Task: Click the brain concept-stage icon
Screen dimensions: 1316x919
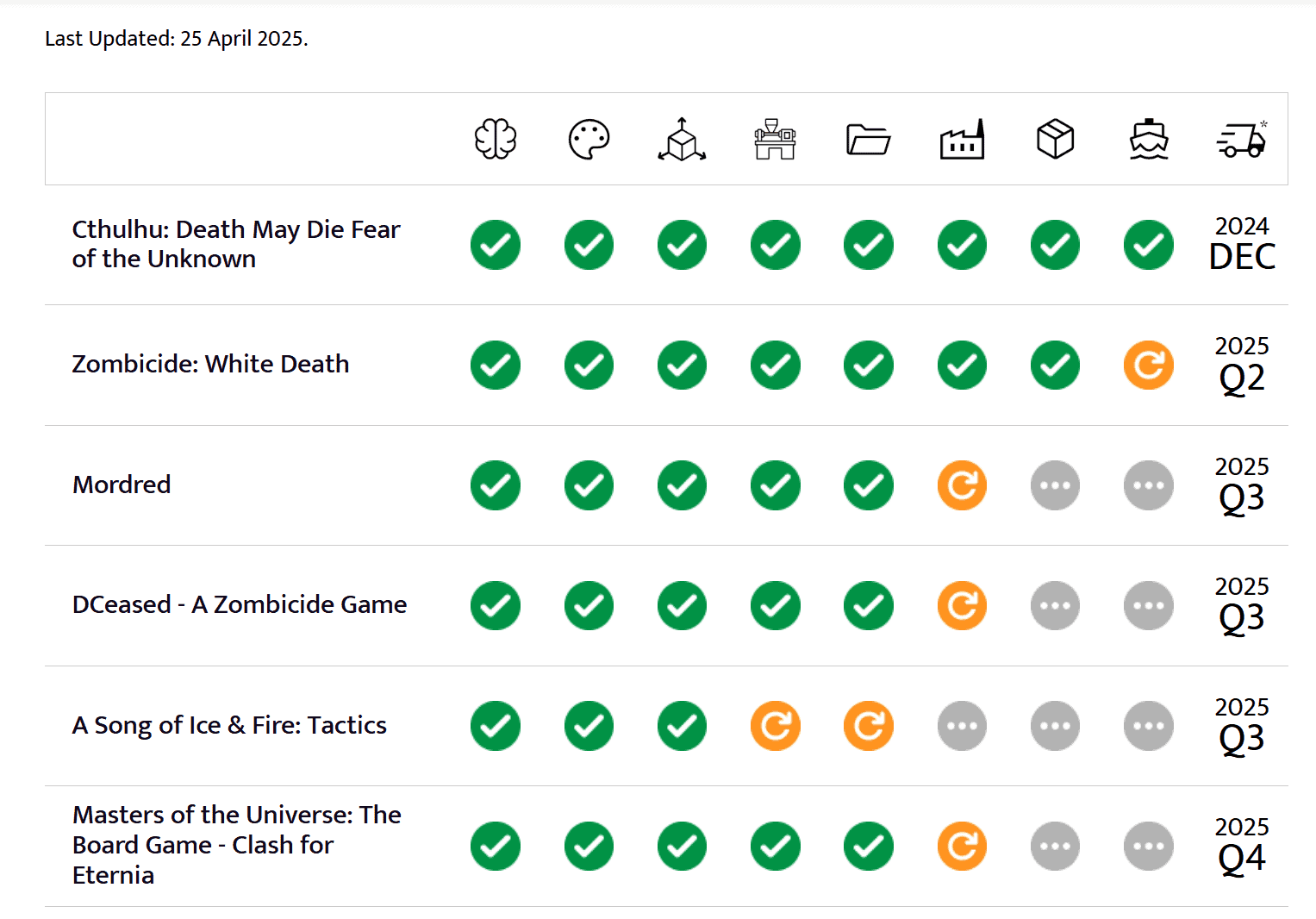Action: (x=496, y=139)
